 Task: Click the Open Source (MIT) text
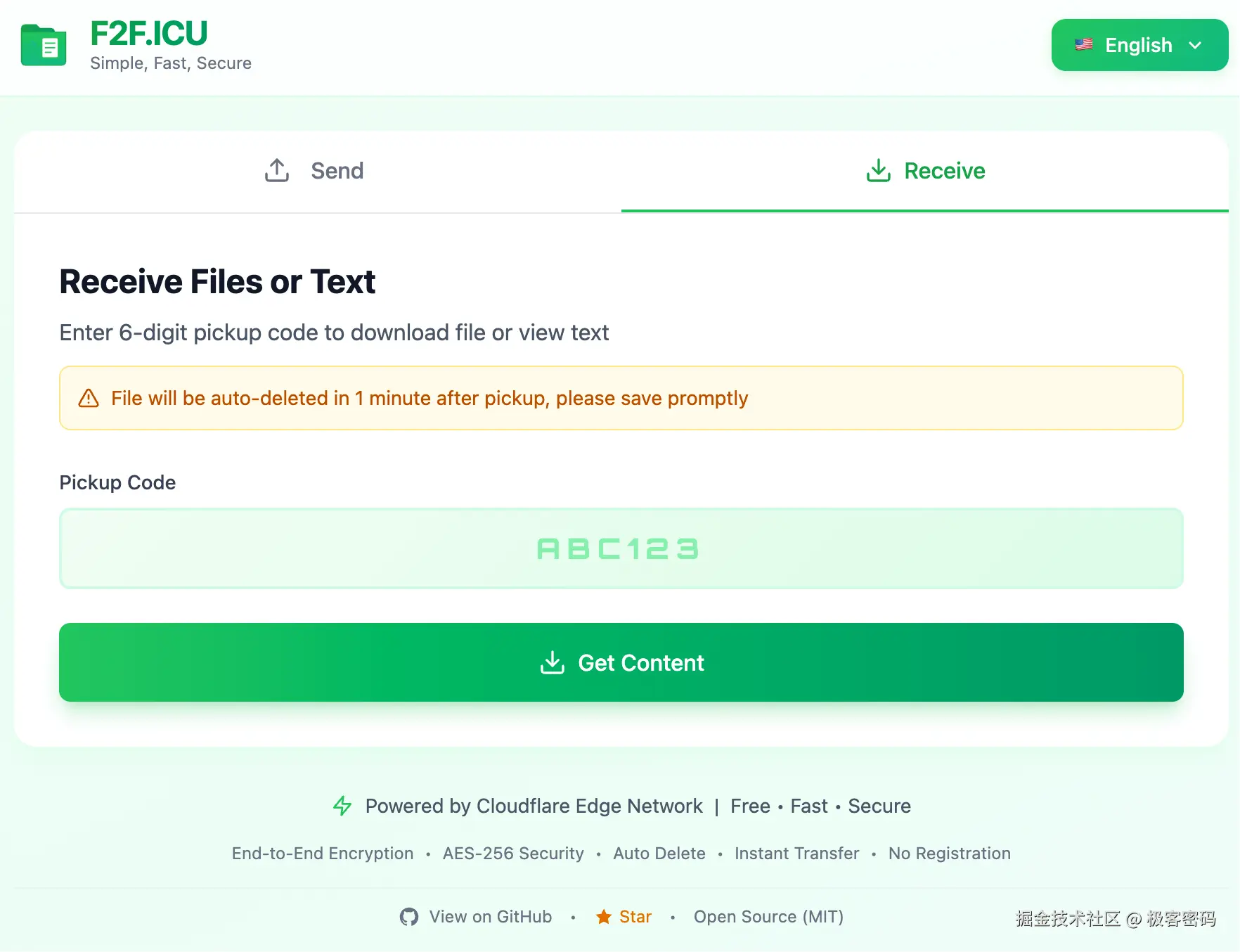[x=768, y=917]
